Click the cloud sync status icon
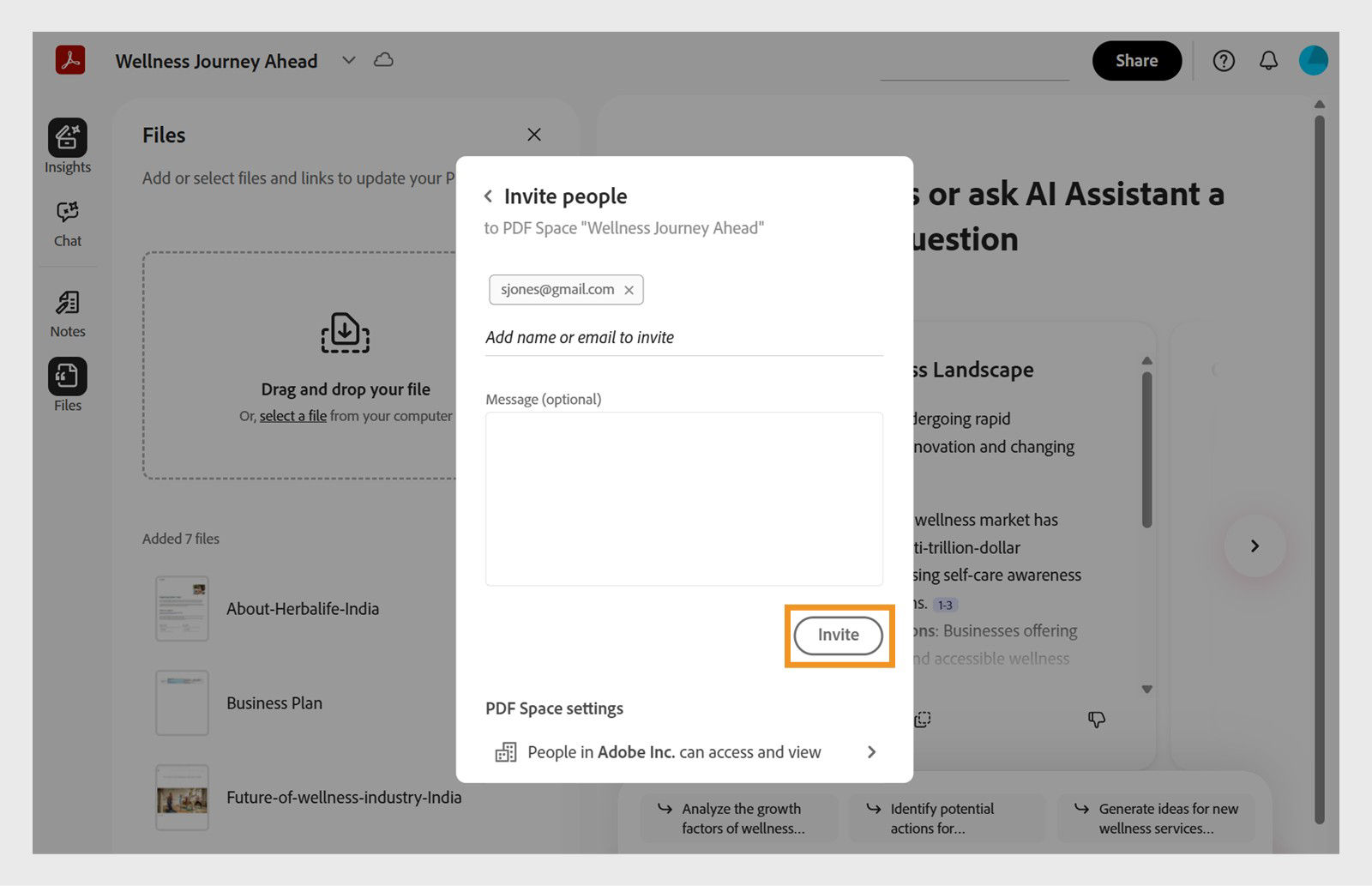 point(383,59)
